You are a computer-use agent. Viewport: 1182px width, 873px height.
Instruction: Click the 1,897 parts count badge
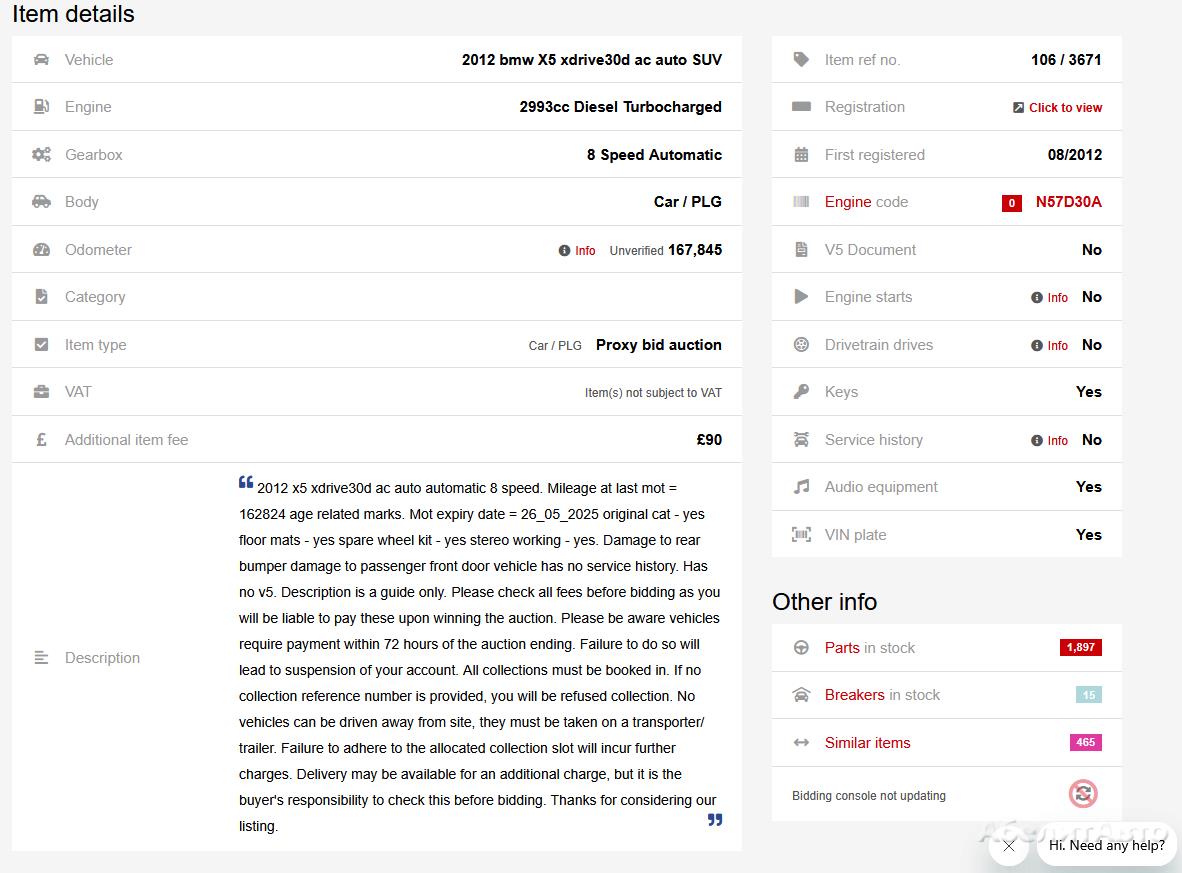pyautogui.click(x=1080, y=648)
